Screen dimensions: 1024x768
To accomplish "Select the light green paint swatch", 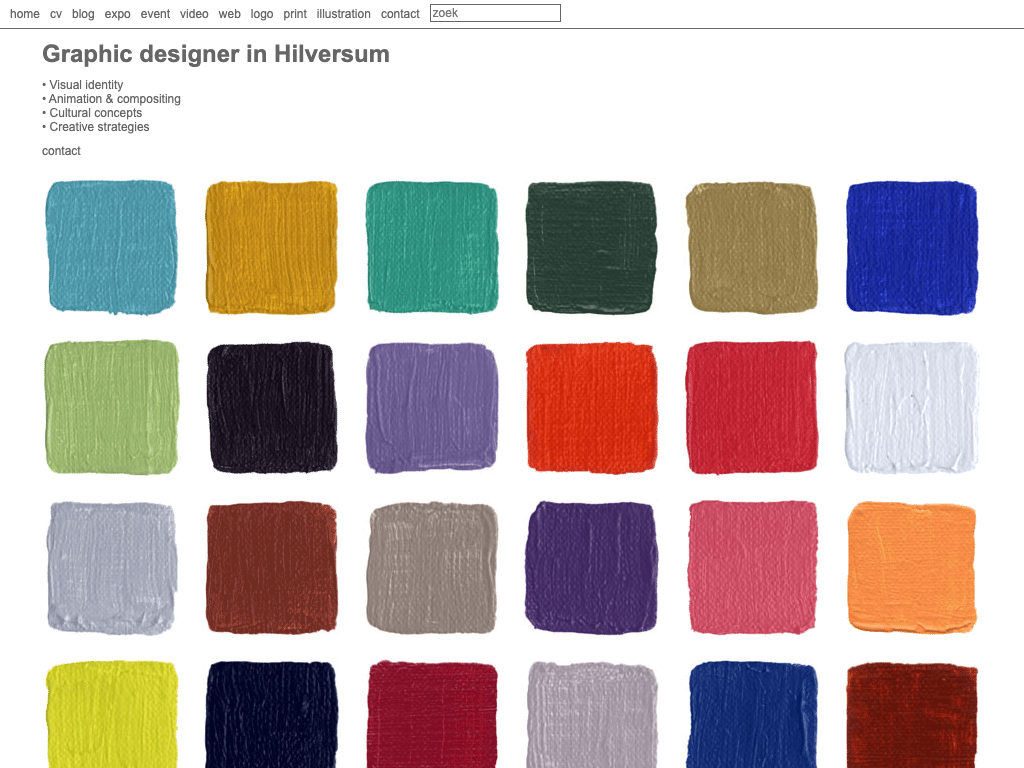I will tap(112, 407).
